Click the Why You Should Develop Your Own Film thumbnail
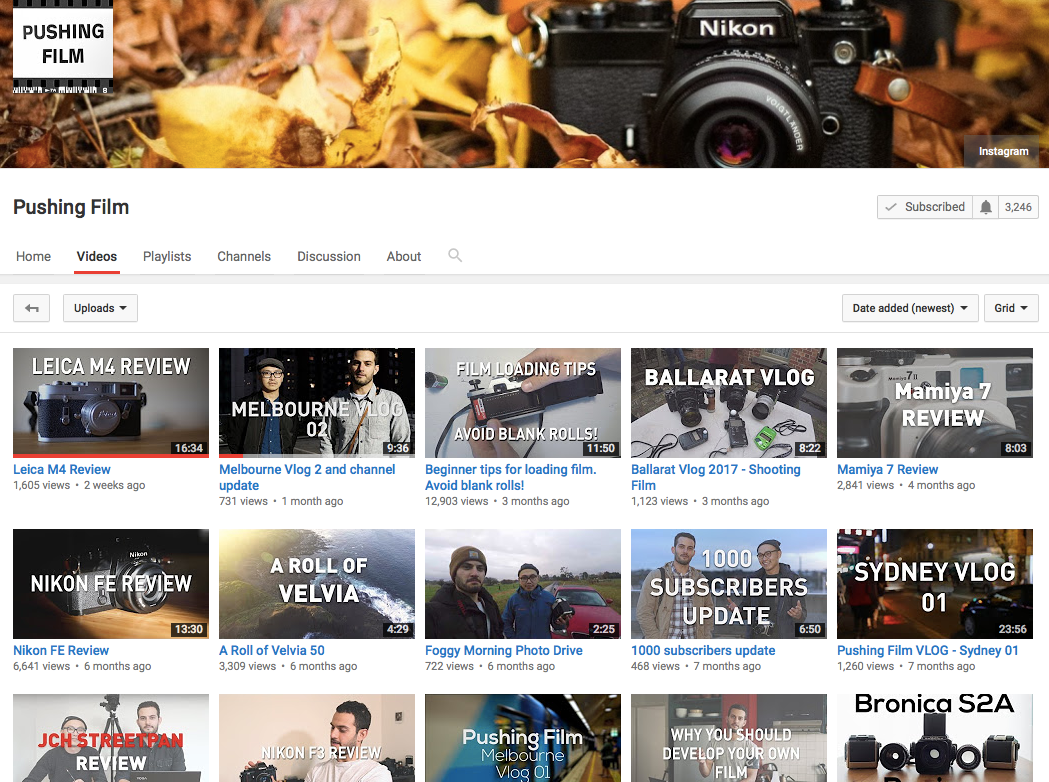 (x=729, y=738)
